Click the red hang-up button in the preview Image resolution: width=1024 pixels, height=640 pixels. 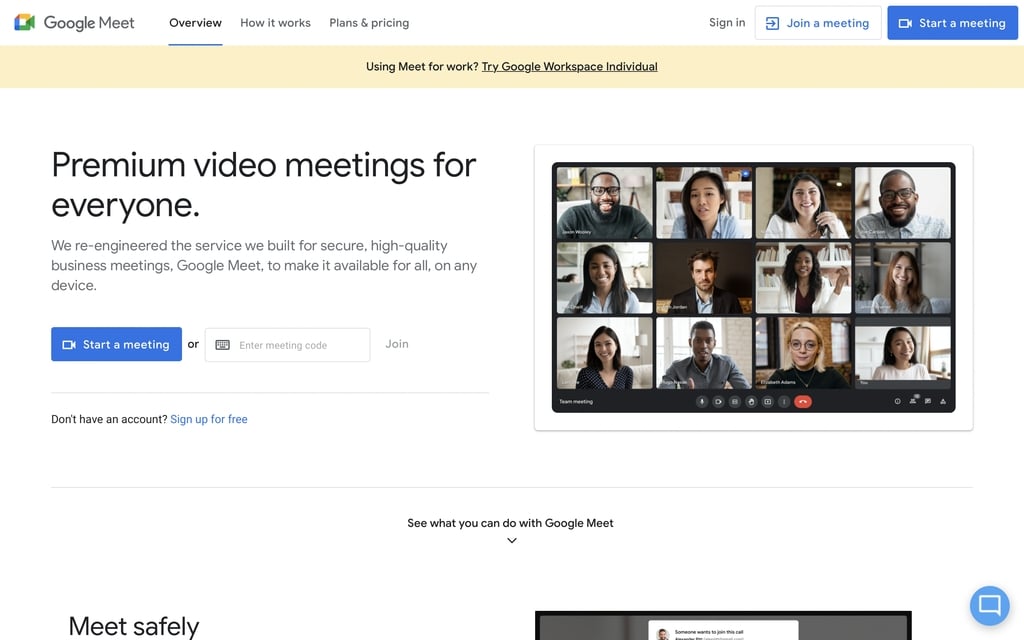tap(803, 402)
